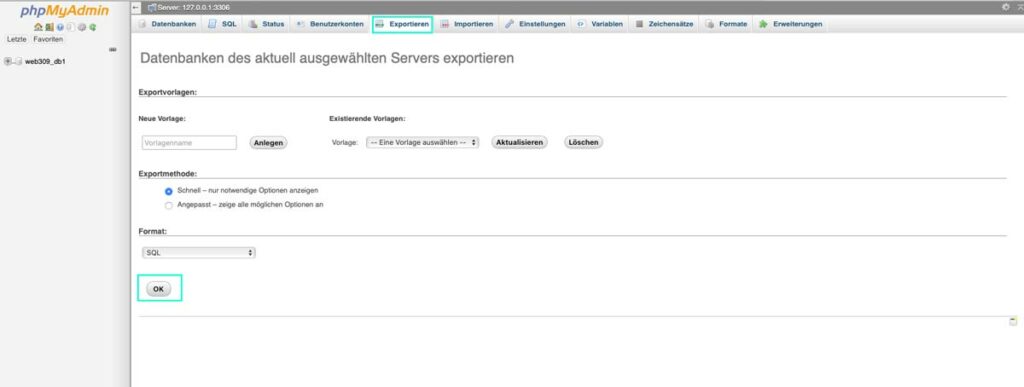
Task: Open the white MySQL documentation page icon
Action: pos(71,27)
